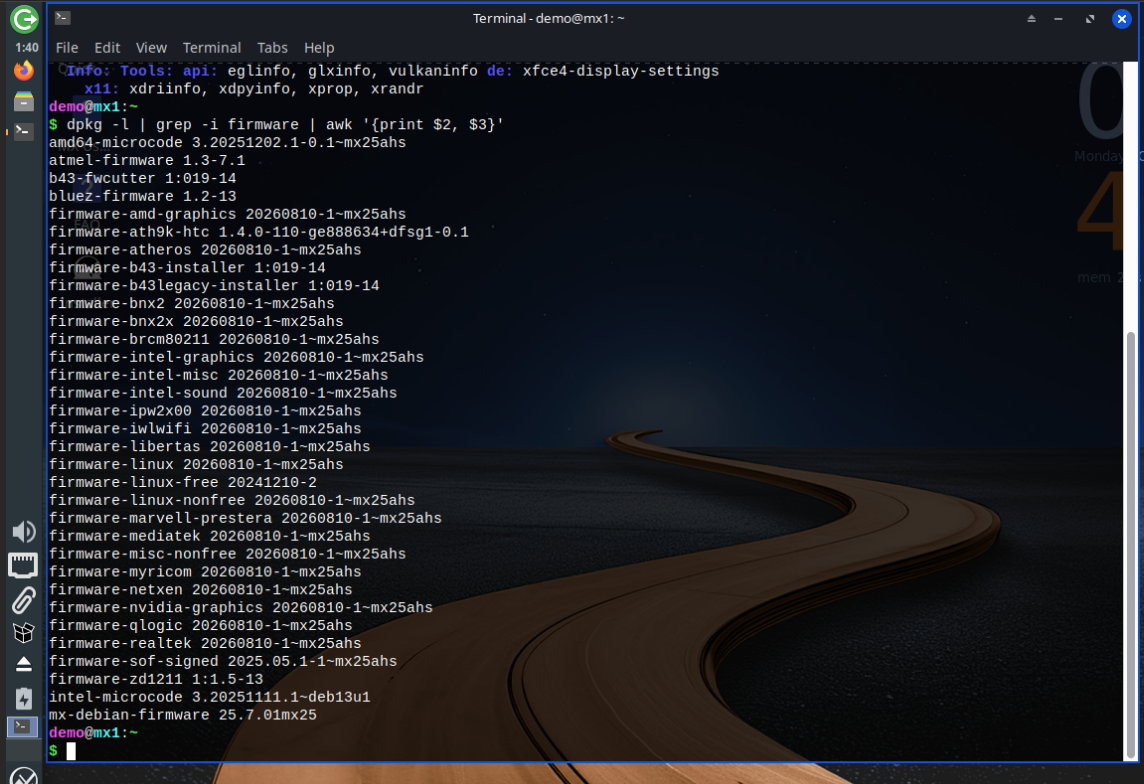The width and height of the screenshot is (1144, 784).
Task: Click the firmware-ath9k-htc line
Action: pyautogui.click(x=258, y=232)
